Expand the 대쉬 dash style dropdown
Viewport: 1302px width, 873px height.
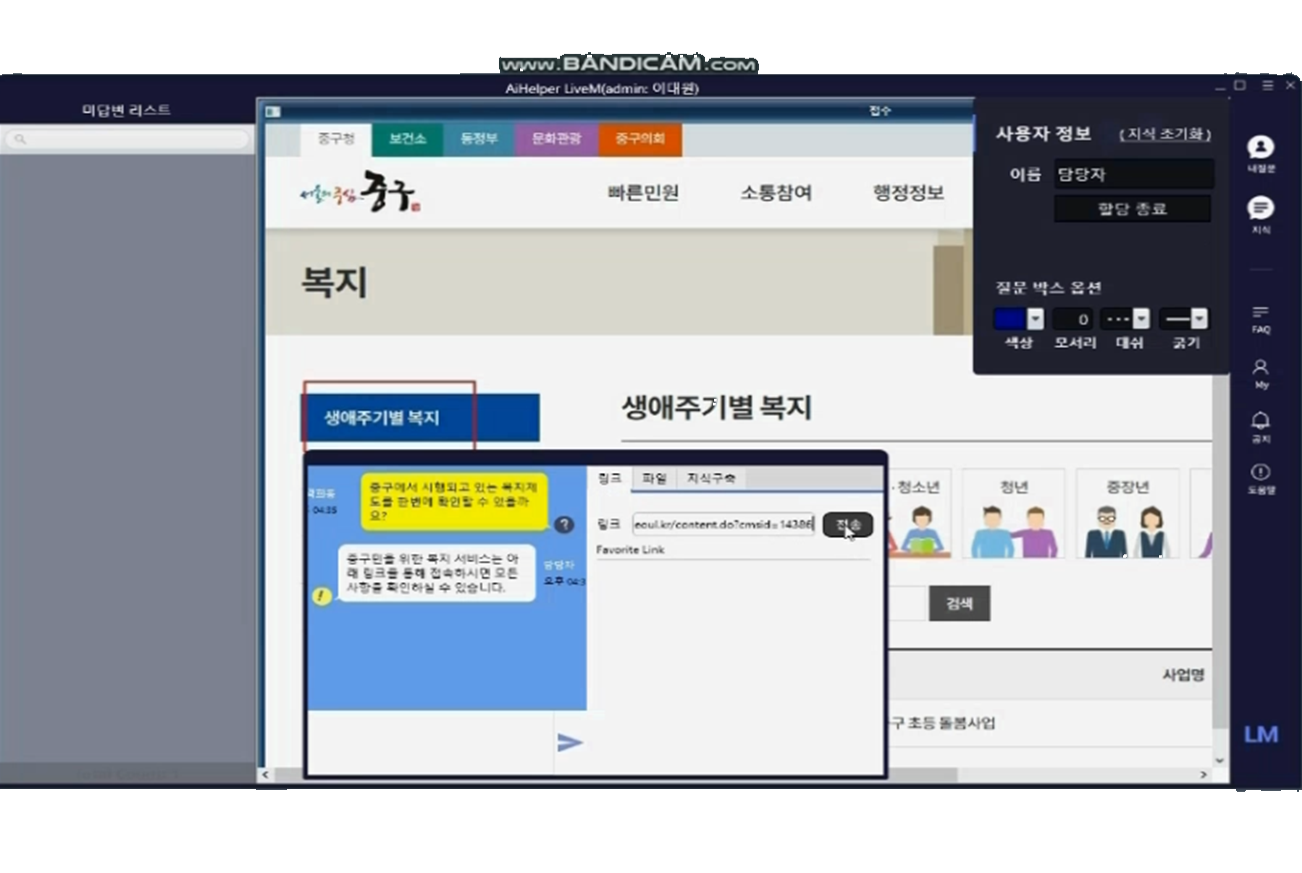(1140, 319)
